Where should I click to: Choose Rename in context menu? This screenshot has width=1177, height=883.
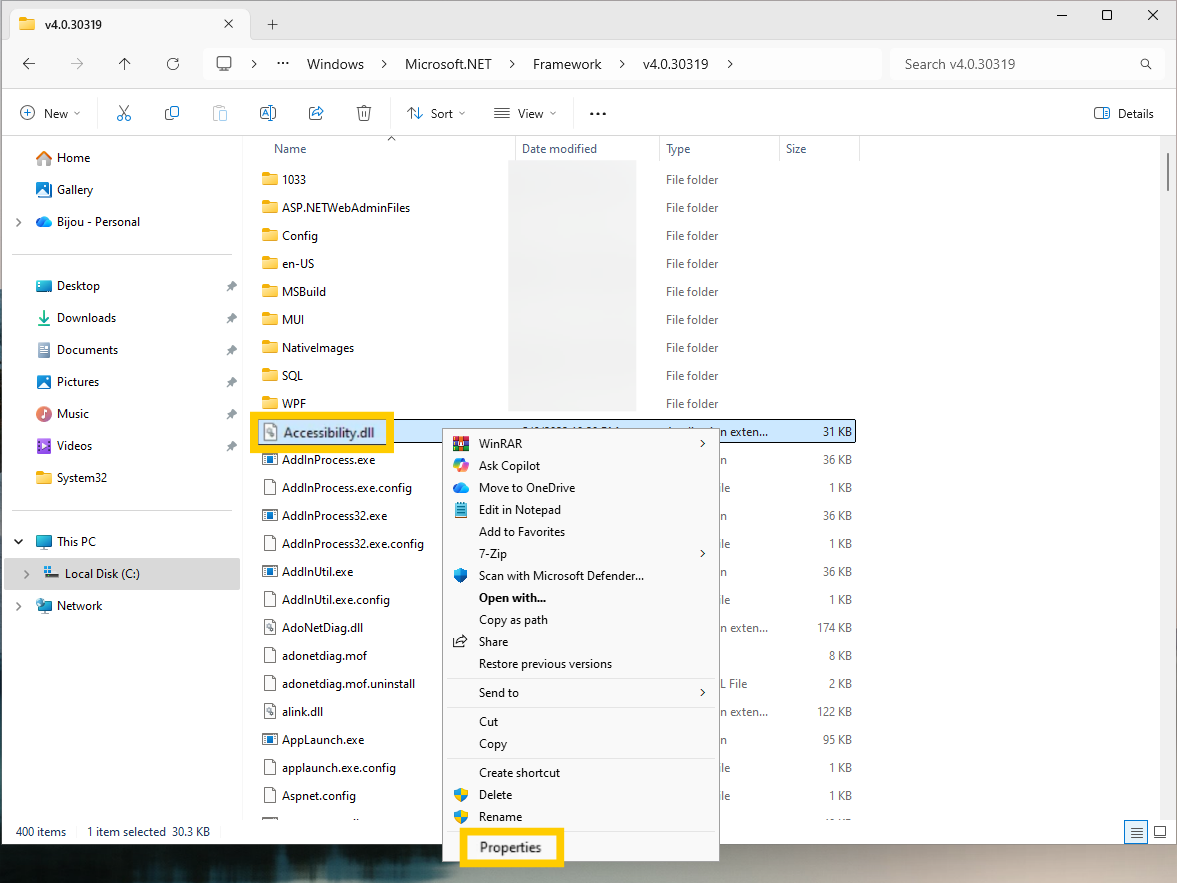pyautogui.click(x=501, y=817)
